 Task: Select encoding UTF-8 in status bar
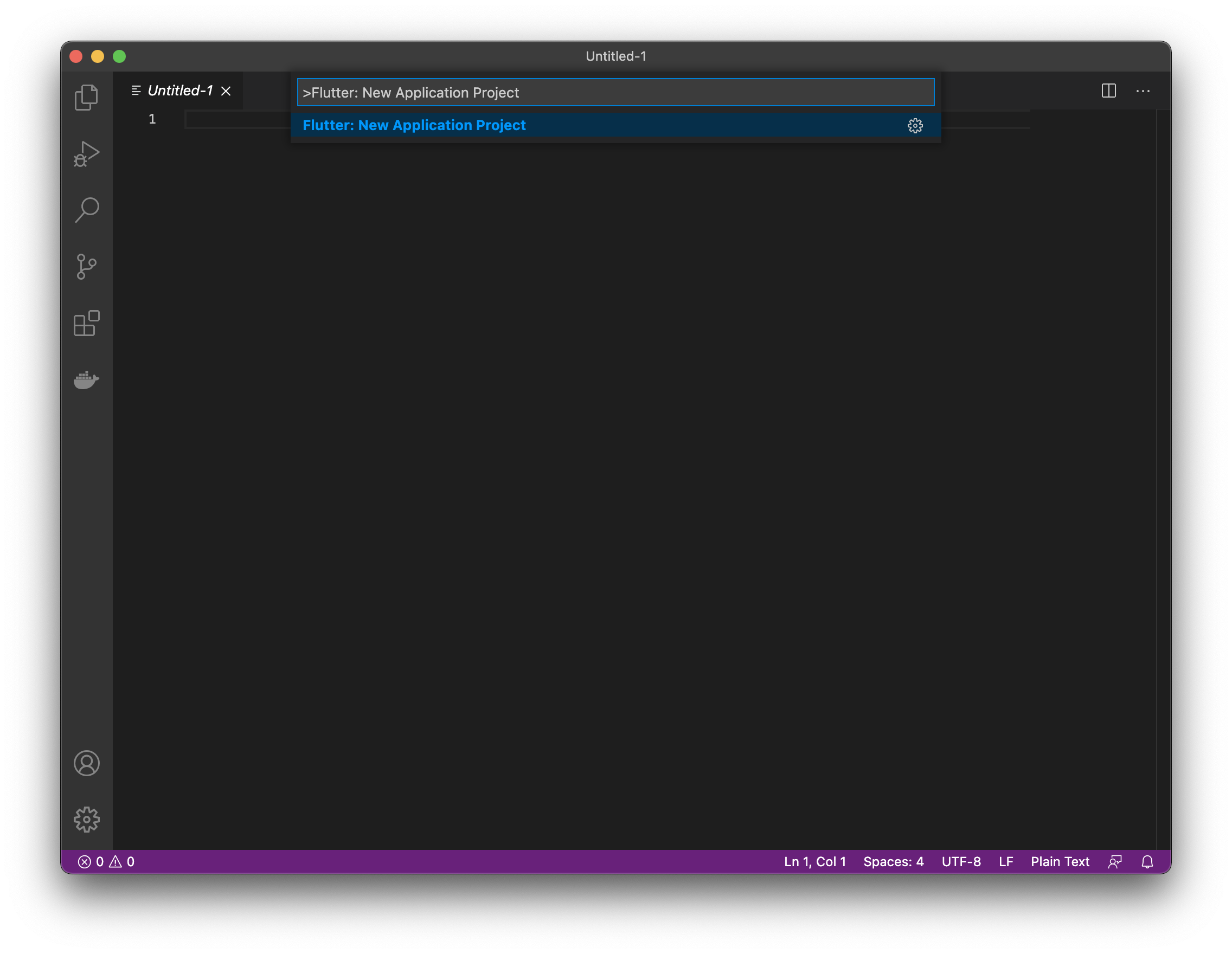coord(961,861)
